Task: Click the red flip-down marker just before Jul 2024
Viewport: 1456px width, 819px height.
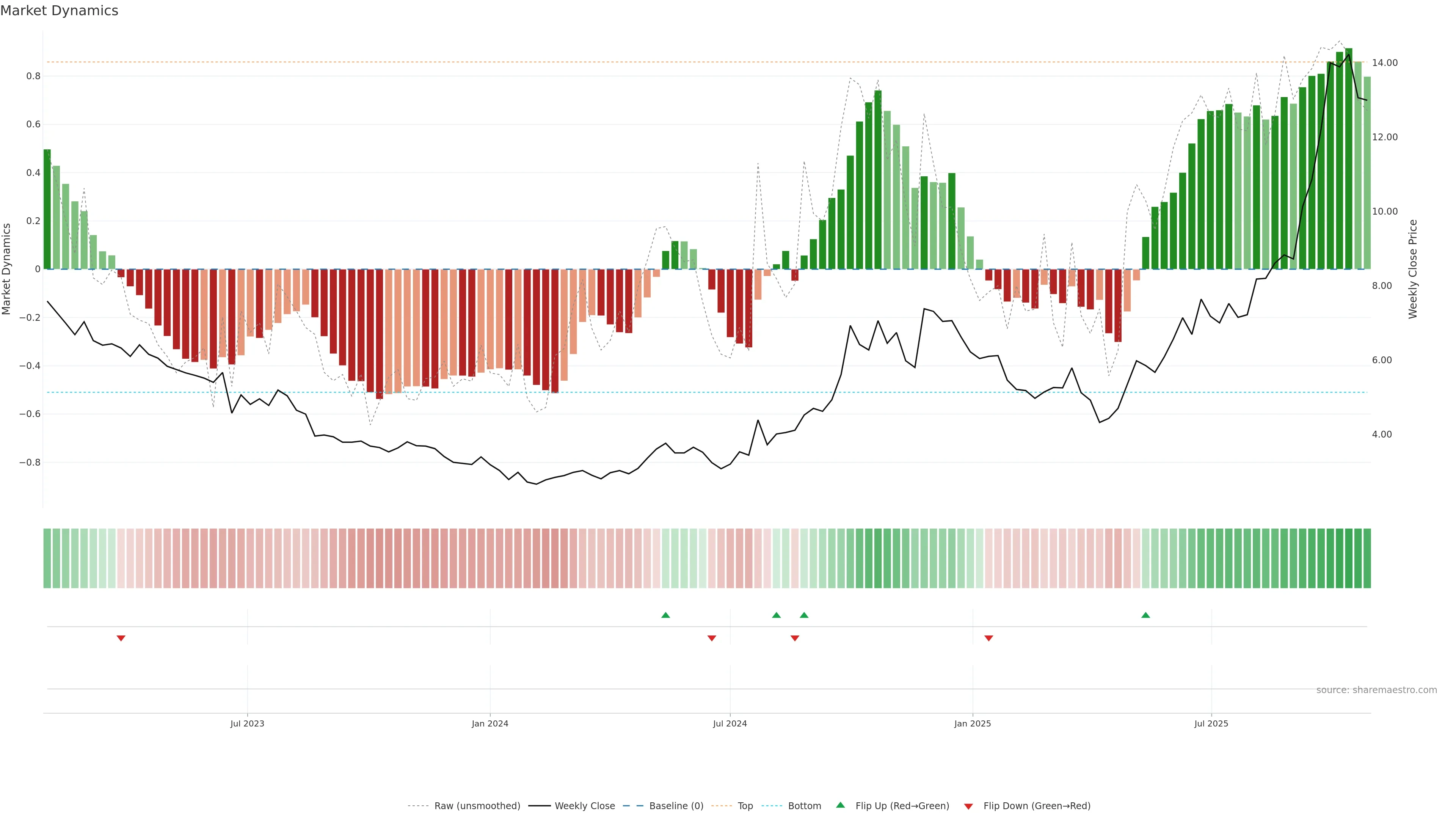Action: point(712,638)
